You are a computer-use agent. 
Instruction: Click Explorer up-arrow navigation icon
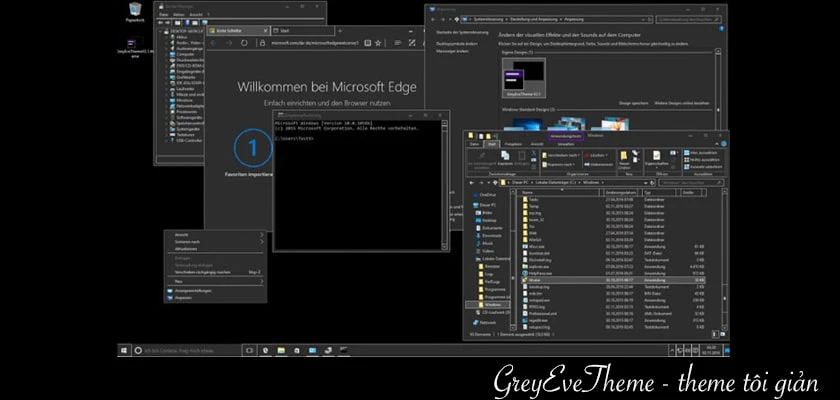495,183
